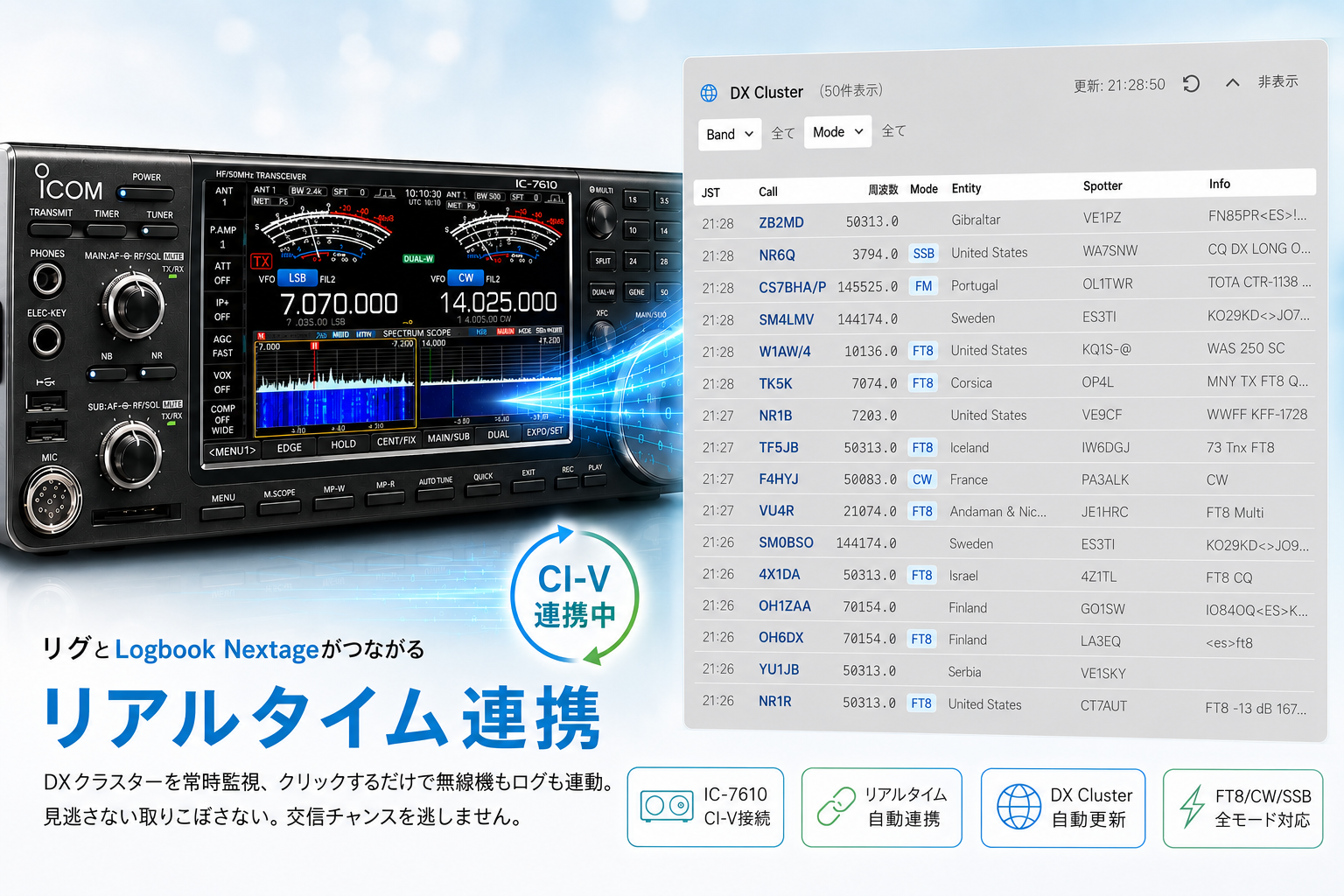Image resolution: width=1344 pixels, height=896 pixels.
Task: Click the 14.025.000 sub frequency display
Action: [x=498, y=302]
